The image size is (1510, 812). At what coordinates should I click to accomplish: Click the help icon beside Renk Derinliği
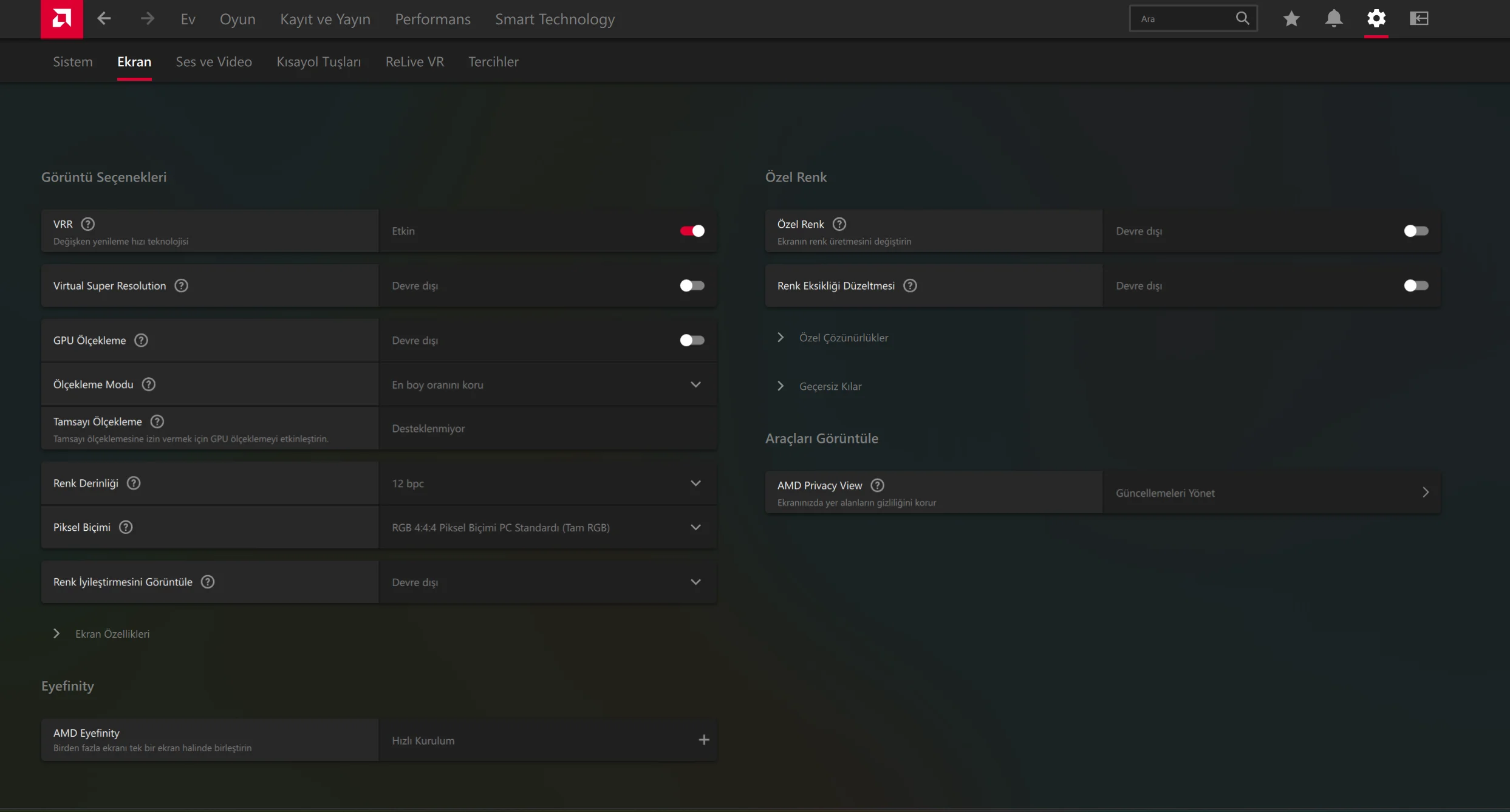click(x=134, y=483)
